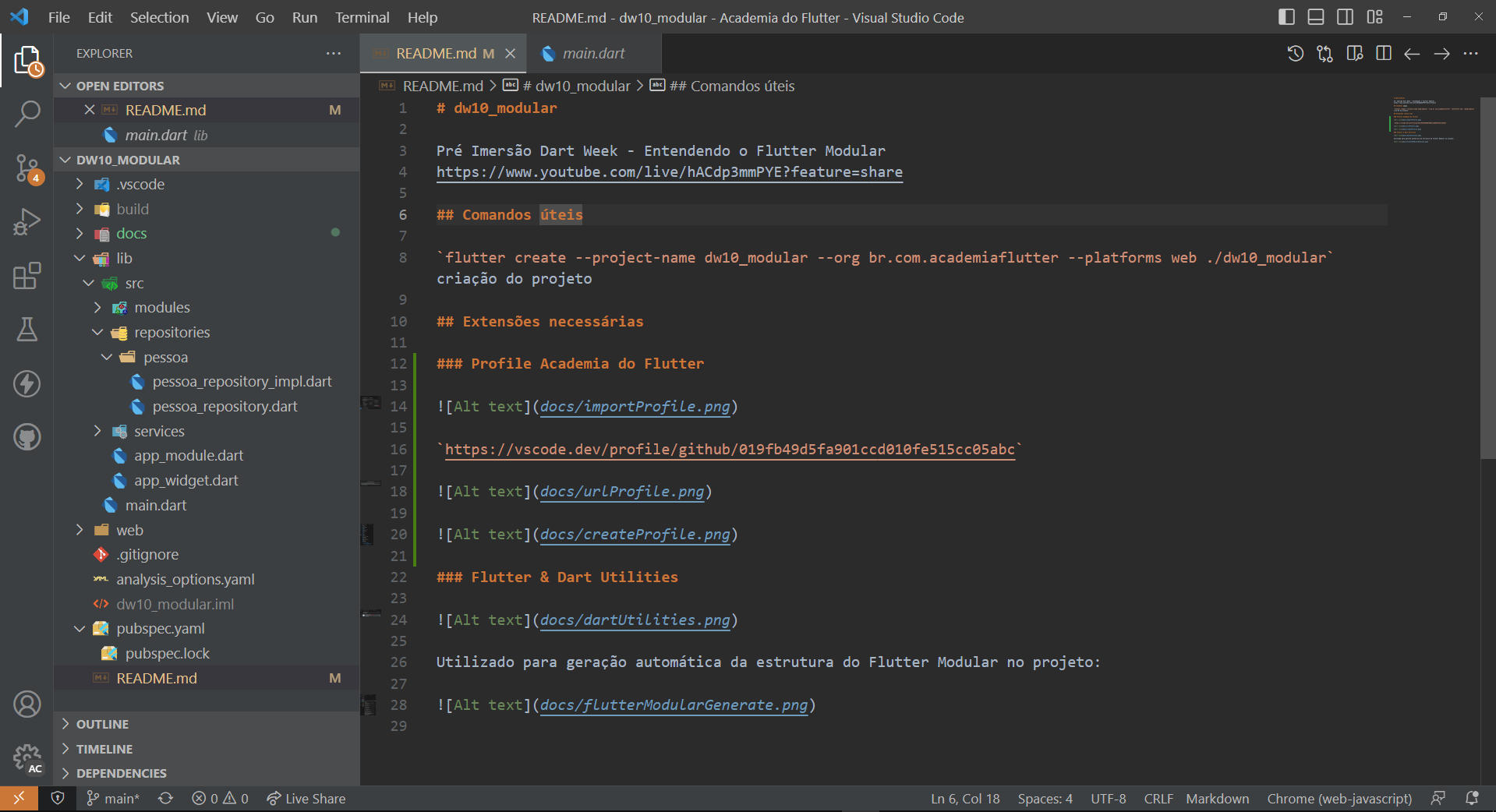The height and width of the screenshot is (812, 1496).
Task: Toggle the bottom panel
Action: point(1316,16)
